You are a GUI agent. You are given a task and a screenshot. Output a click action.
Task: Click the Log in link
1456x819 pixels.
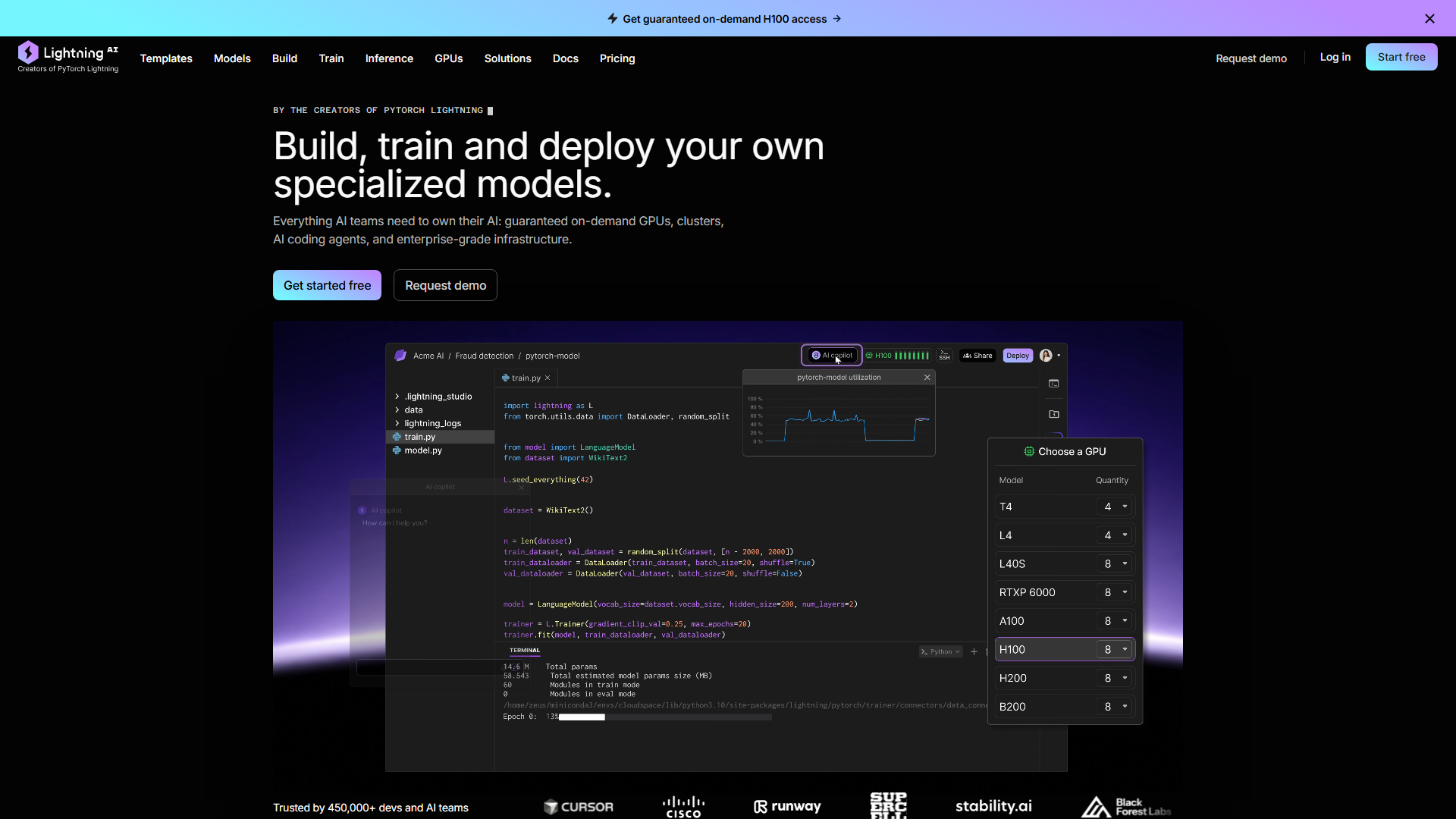[1335, 57]
